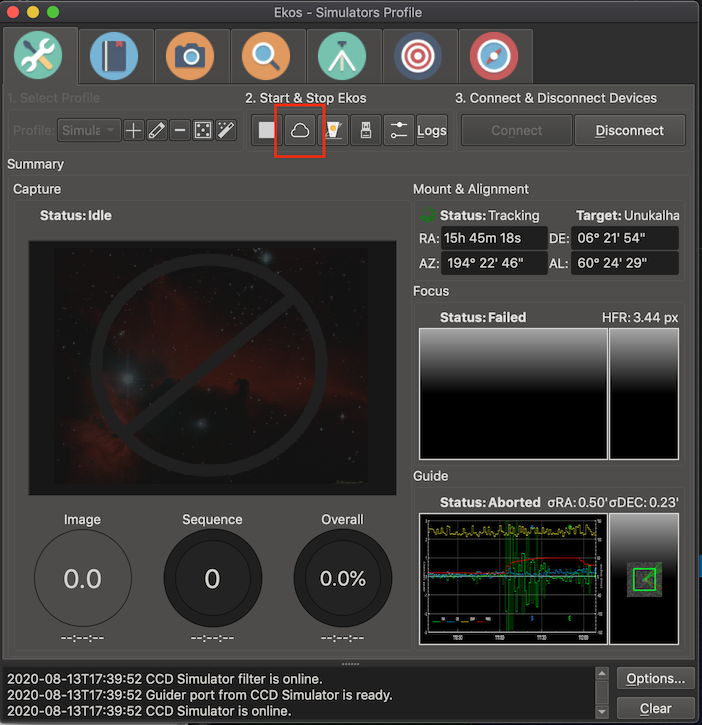
Task: Click log line 'CCD Simulator is online.'
Action: coord(149,711)
